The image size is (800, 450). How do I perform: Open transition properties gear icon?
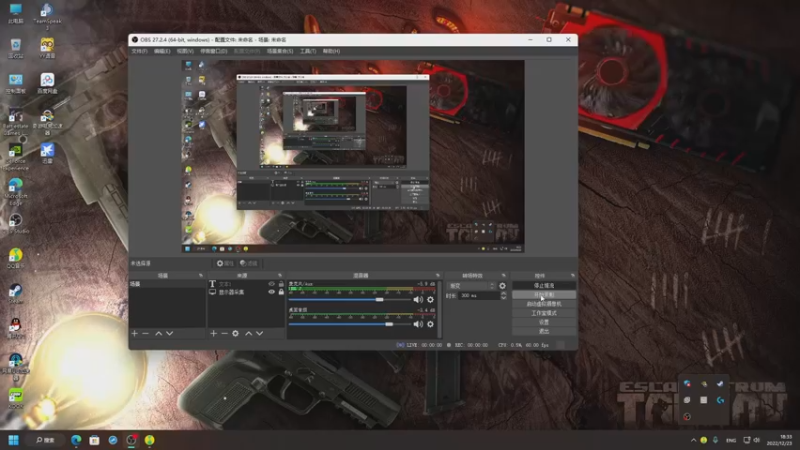503,286
